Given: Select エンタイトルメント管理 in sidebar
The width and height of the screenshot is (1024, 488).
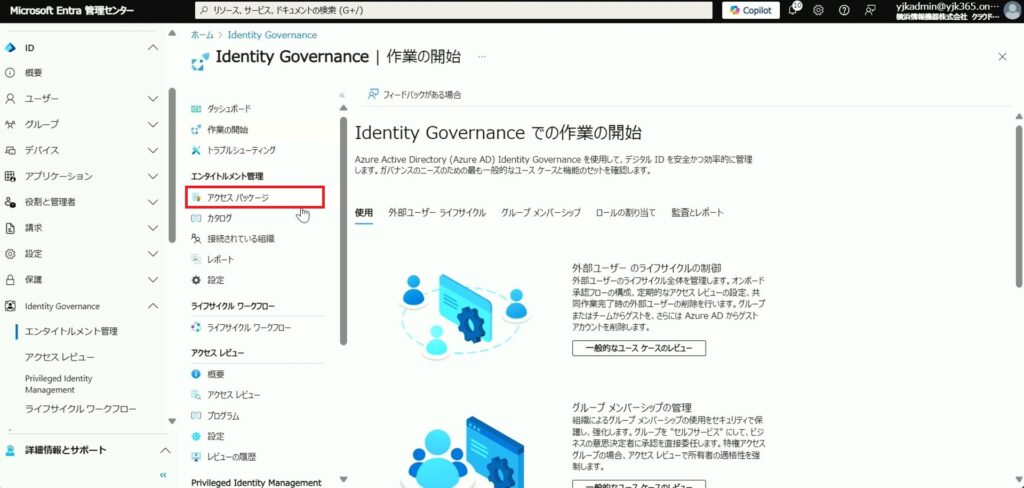Looking at the screenshot, I should point(71,331).
